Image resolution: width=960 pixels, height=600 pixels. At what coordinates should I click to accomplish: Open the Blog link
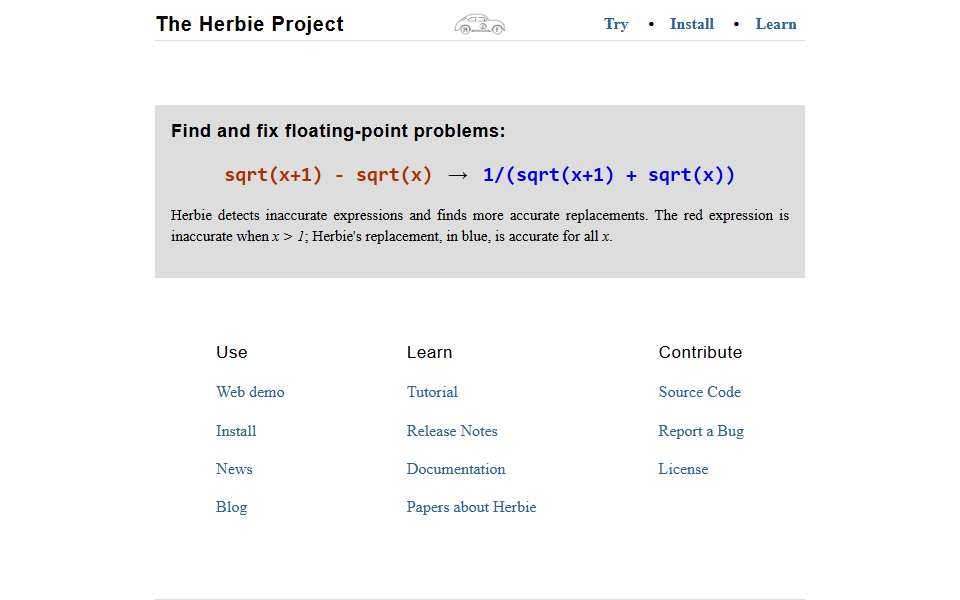click(x=231, y=508)
